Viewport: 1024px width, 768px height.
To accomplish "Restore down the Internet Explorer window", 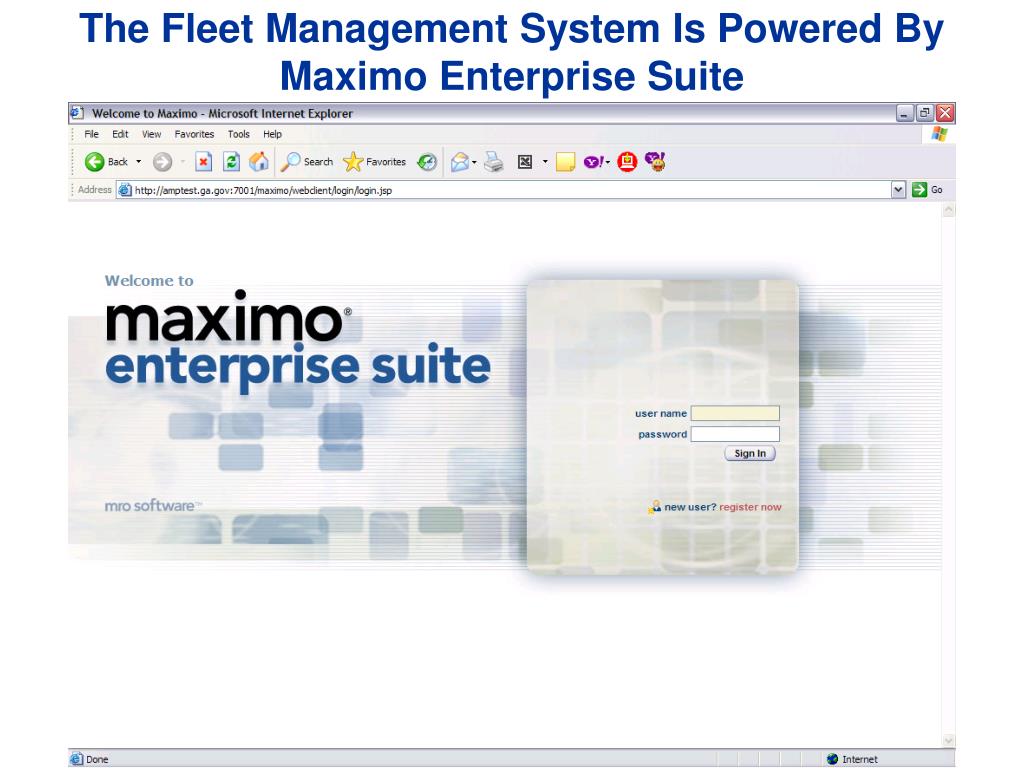I will pos(925,113).
